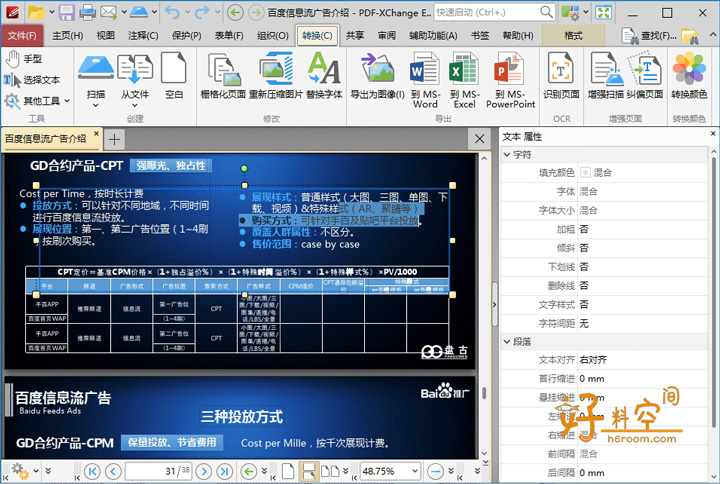Click the Save floppy disk icon
The height and width of the screenshot is (484, 720).
pyautogui.click(x=66, y=12)
